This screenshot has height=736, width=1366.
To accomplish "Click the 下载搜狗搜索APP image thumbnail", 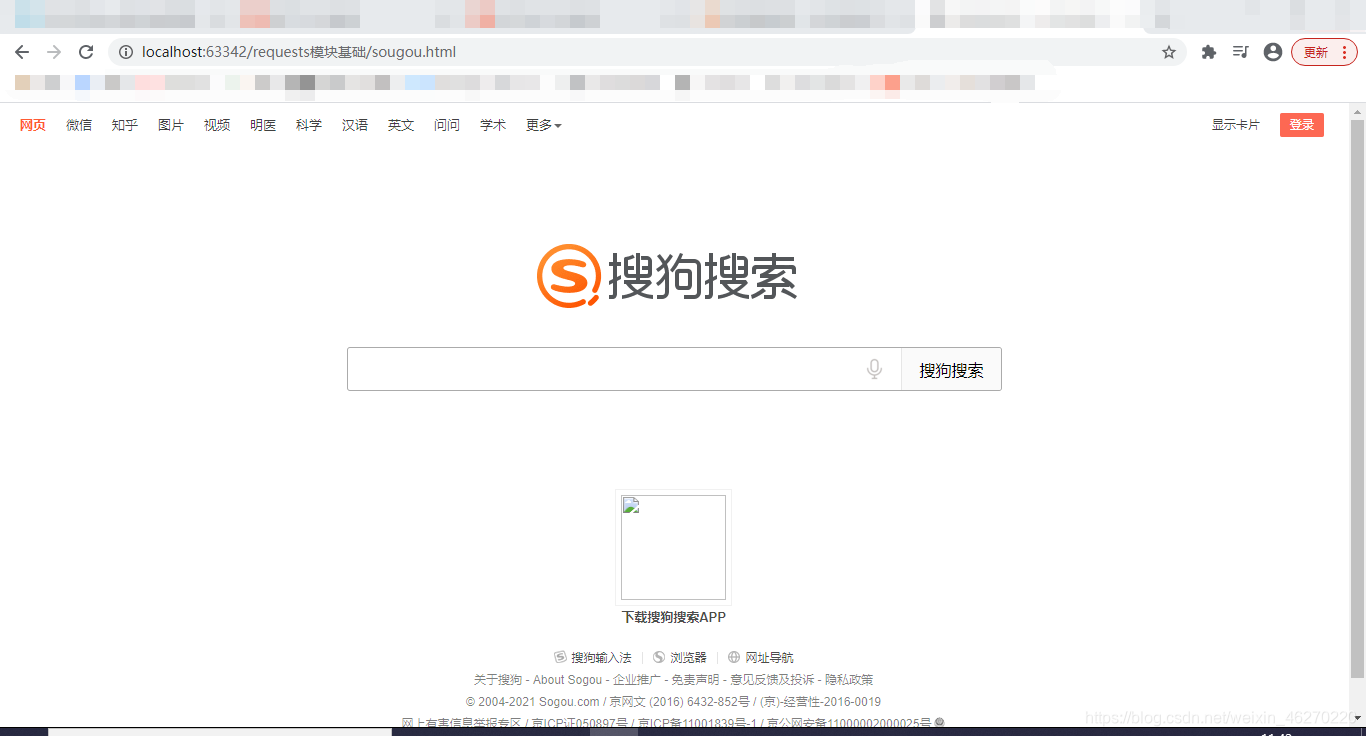I will click(x=673, y=547).
